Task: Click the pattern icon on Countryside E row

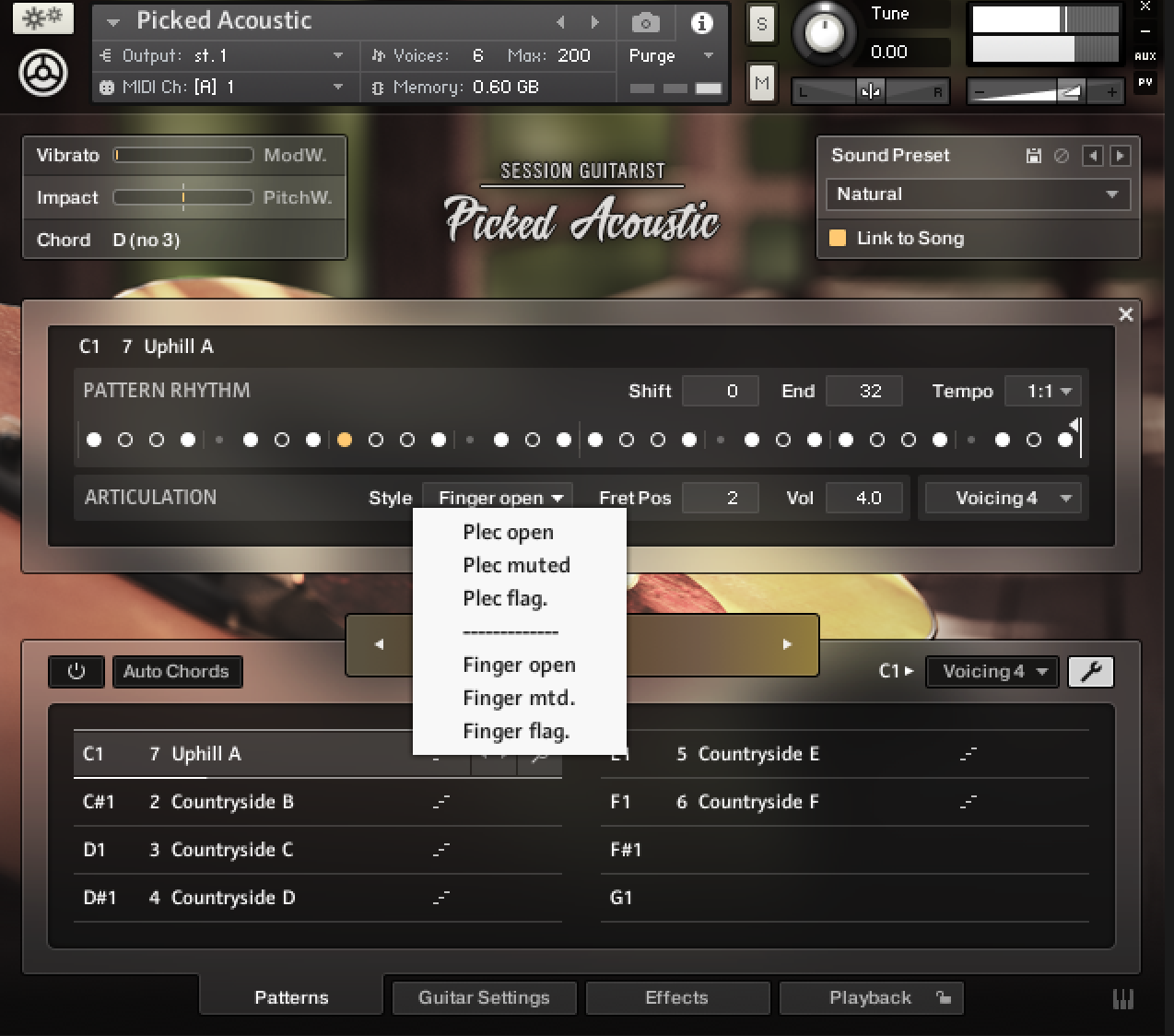Action: (x=968, y=755)
